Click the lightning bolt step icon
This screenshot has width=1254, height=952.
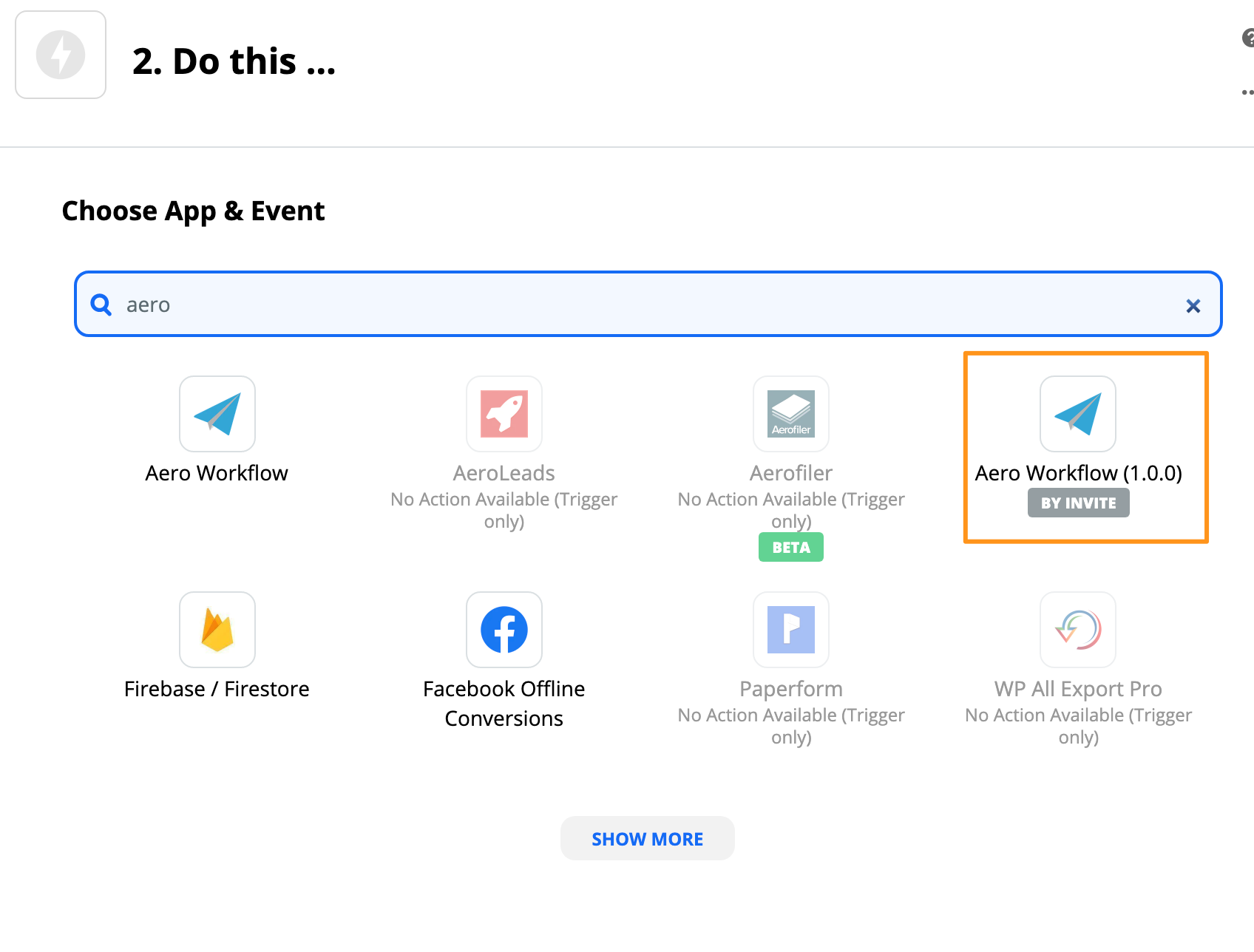click(60, 54)
